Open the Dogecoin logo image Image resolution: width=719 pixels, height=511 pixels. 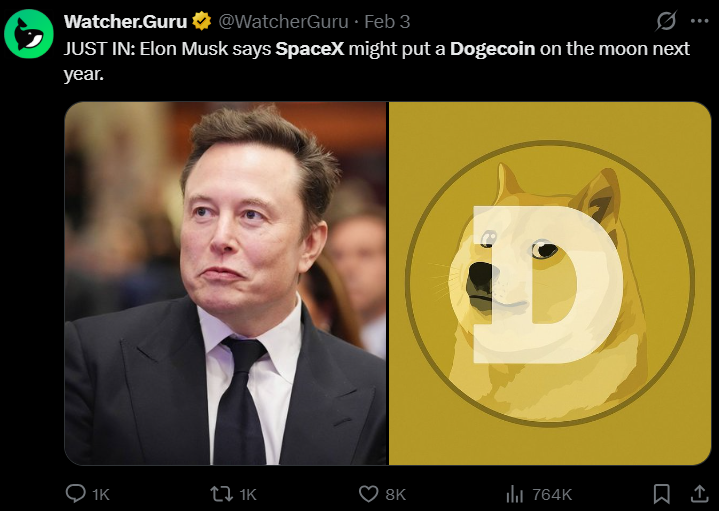click(x=549, y=283)
